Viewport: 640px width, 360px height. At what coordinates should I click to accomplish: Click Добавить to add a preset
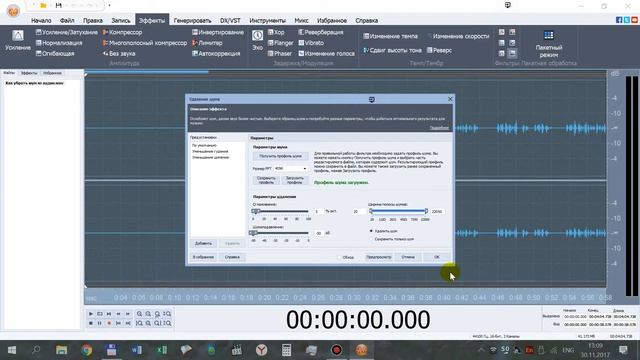pyautogui.click(x=203, y=244)
